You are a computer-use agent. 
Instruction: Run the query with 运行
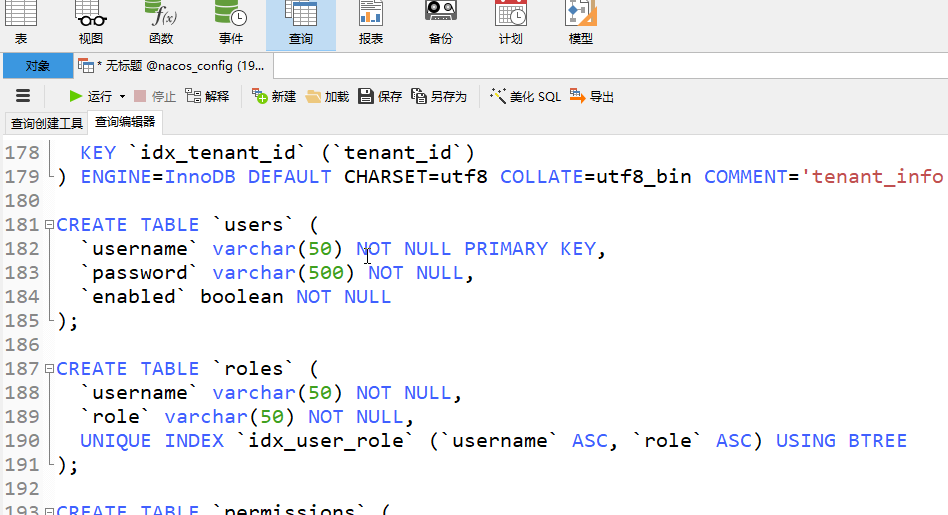90,96
